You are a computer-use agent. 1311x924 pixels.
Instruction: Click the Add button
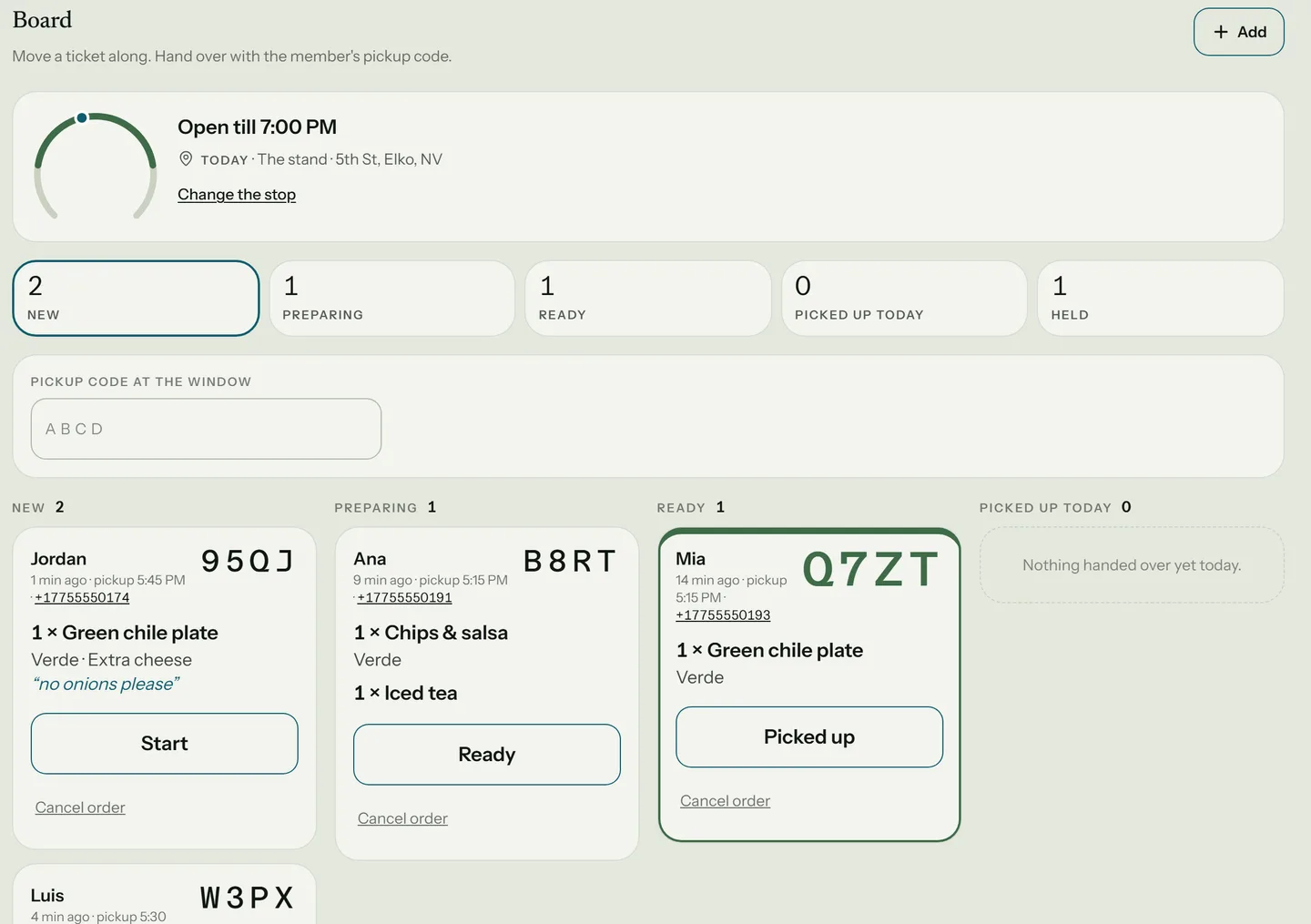1238,32
